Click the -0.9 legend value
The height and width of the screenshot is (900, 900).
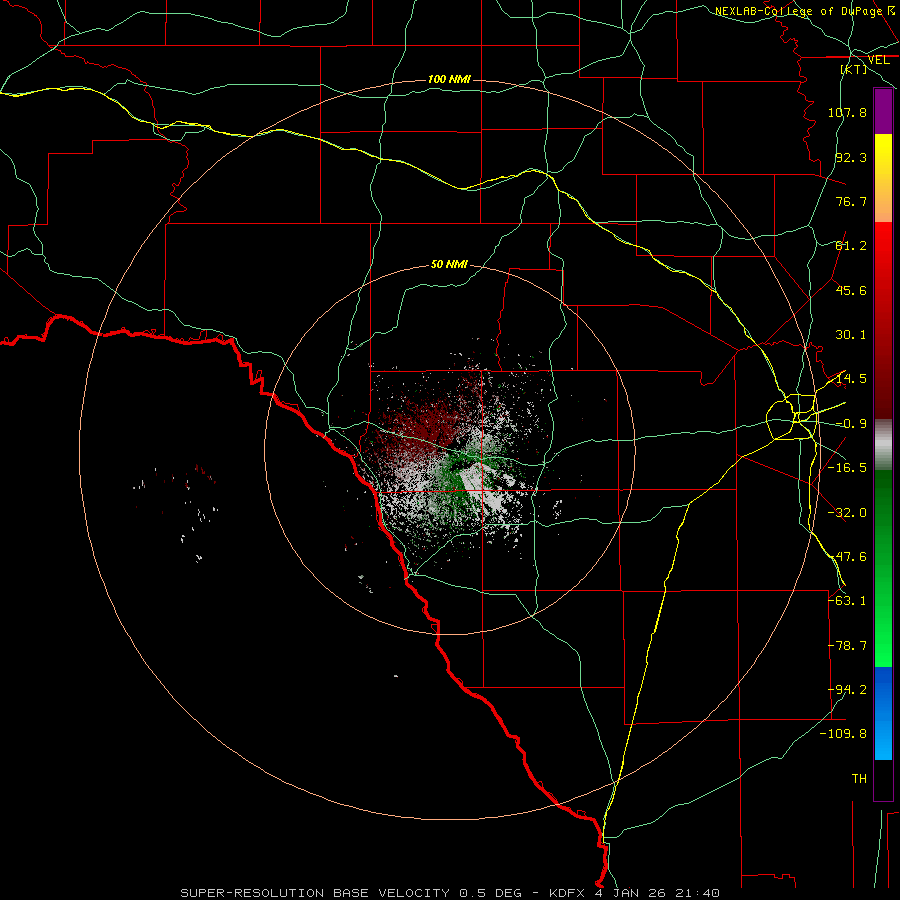click(851, 424)
